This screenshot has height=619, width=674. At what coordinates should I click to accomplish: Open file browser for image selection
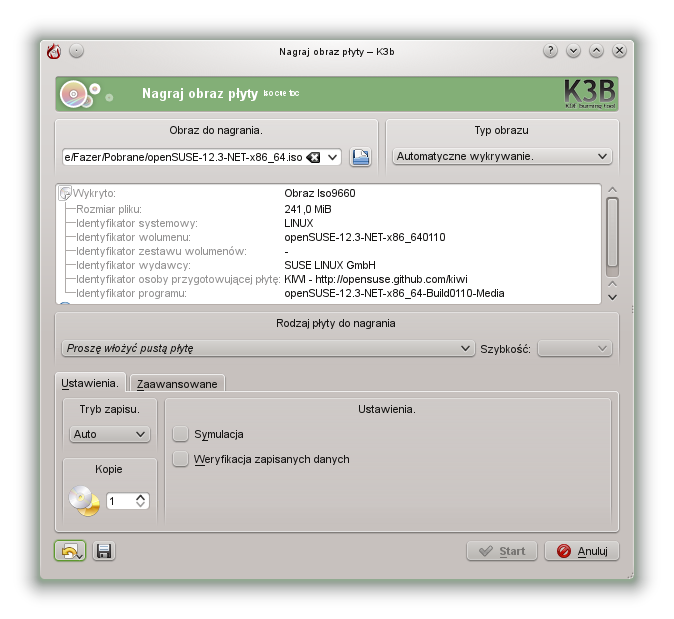click(360, 157)
